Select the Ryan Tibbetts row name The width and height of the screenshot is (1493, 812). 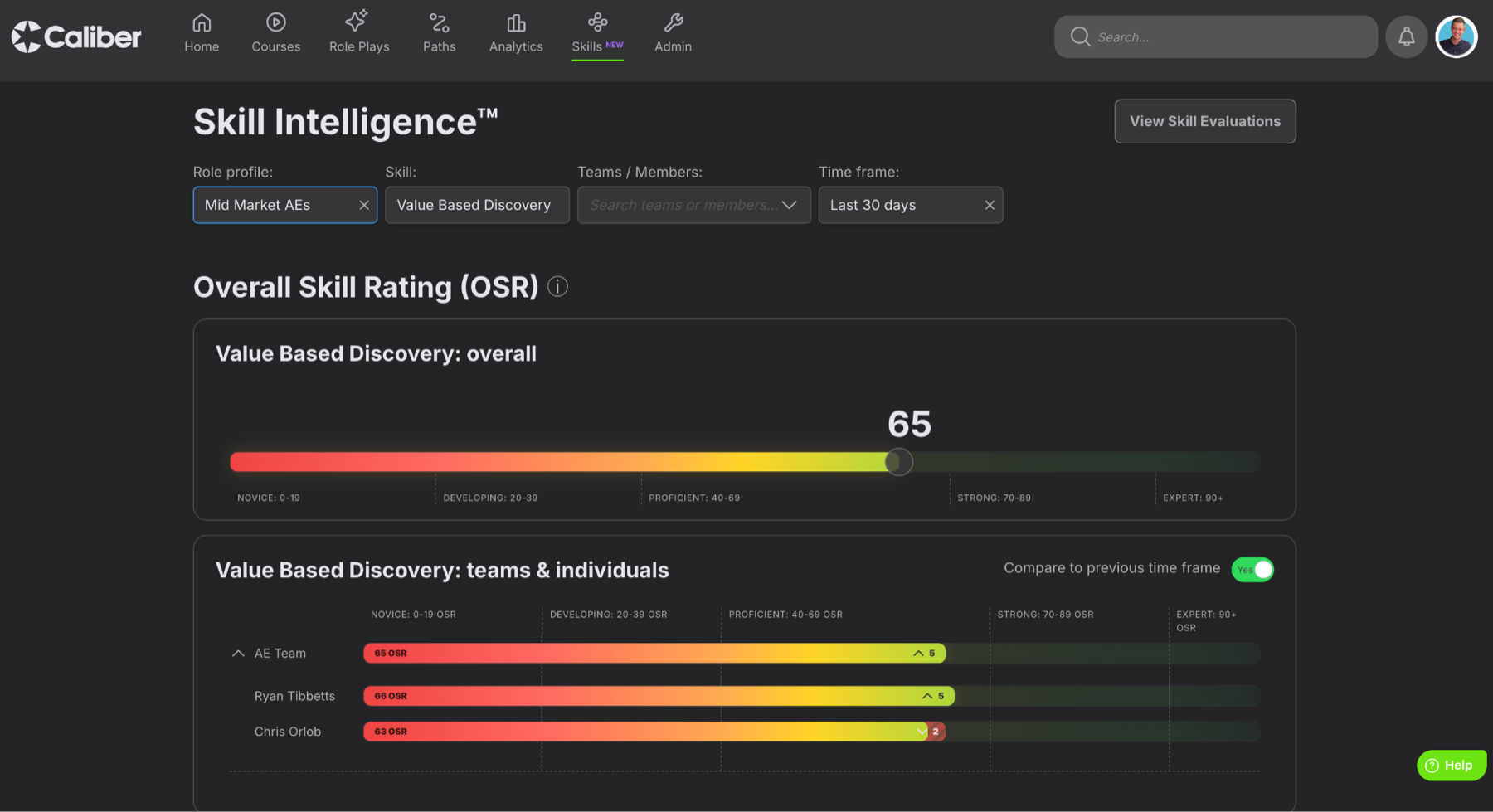click(x=294, y=696)
